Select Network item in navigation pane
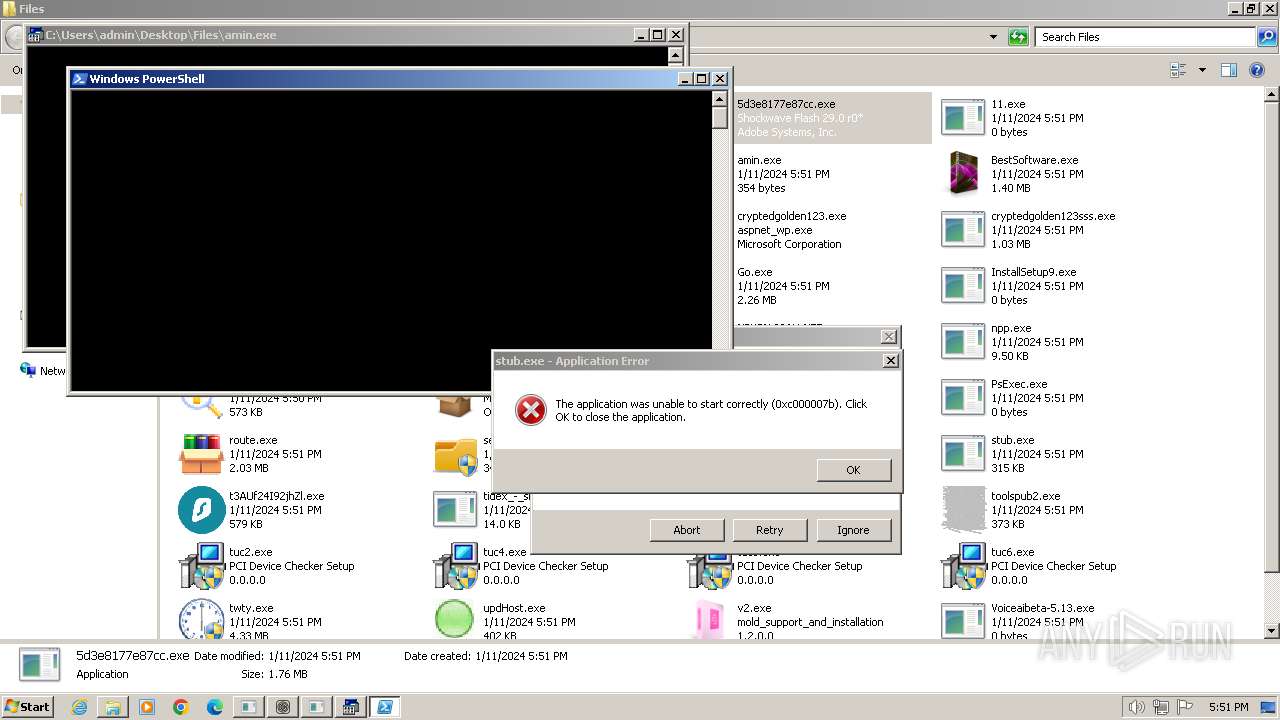 [42, 371]
